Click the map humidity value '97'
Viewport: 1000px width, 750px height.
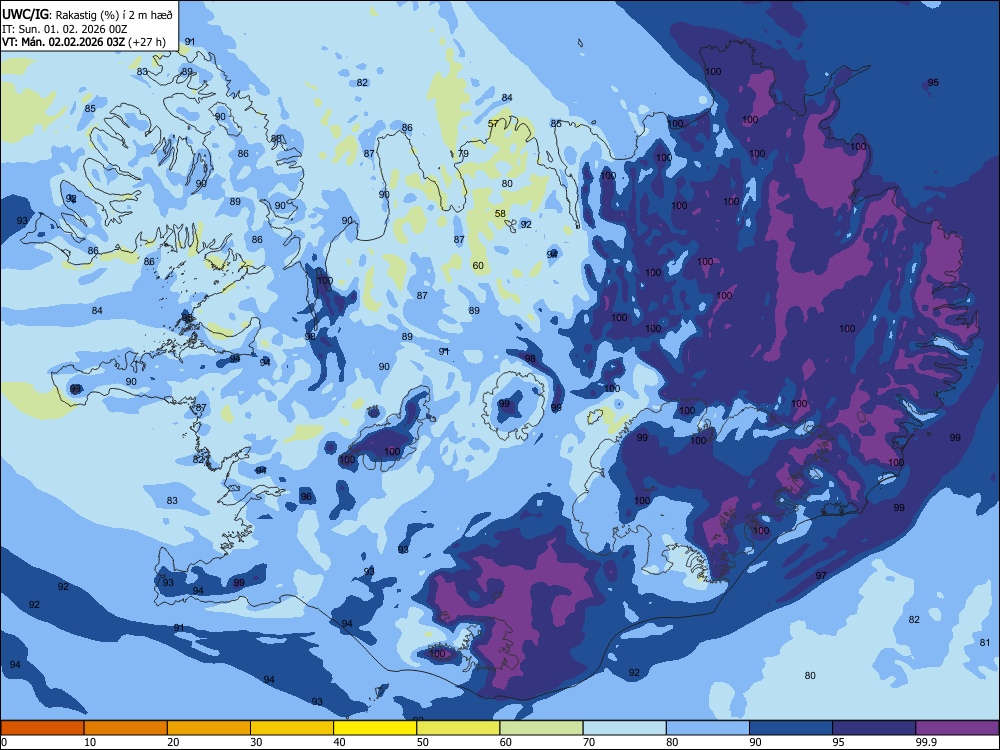pos(821,576)
